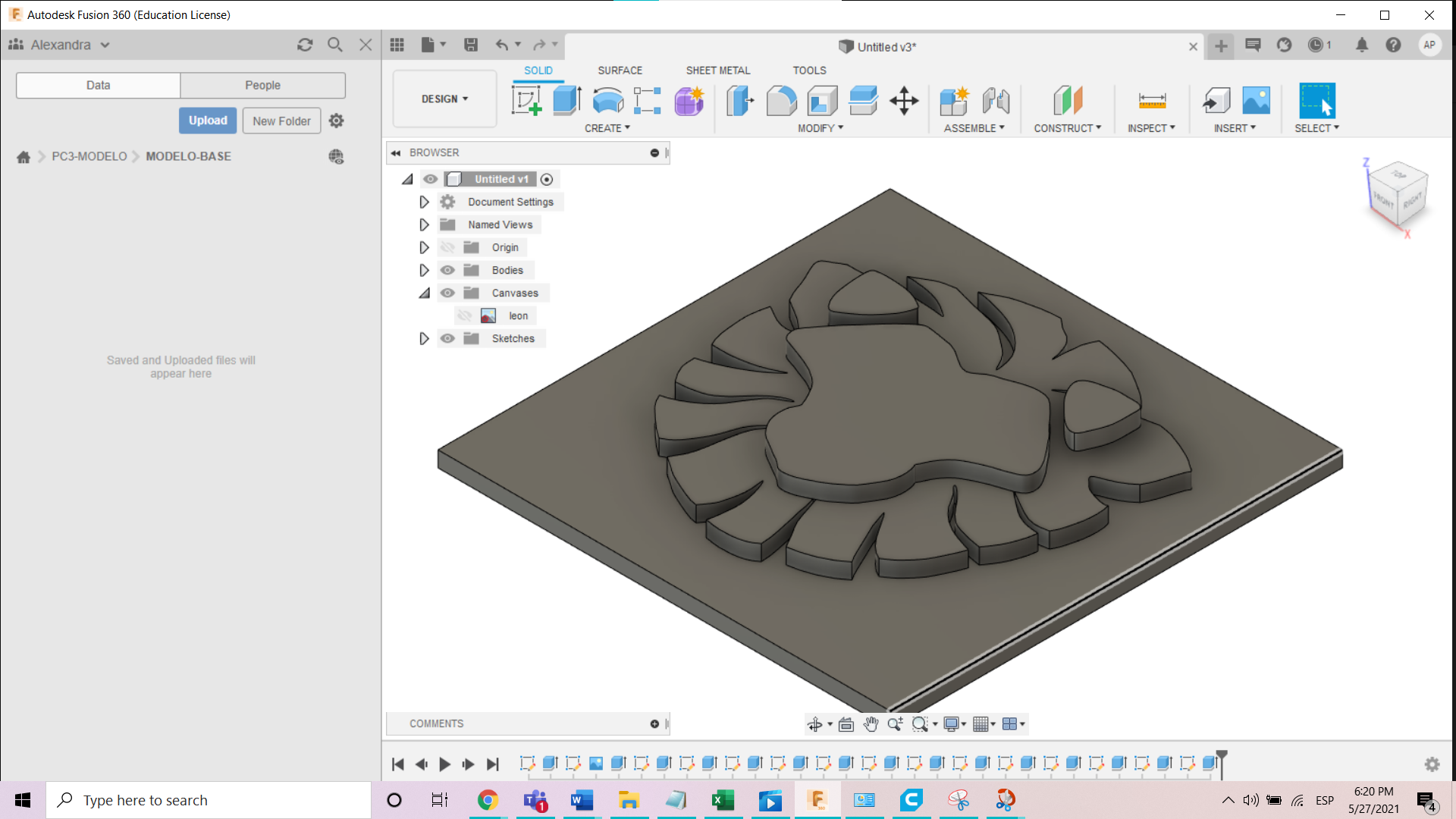Click the Measure tool under Inspect
This screenshot has height=819, width=1456.
[x=1152, y=100]
